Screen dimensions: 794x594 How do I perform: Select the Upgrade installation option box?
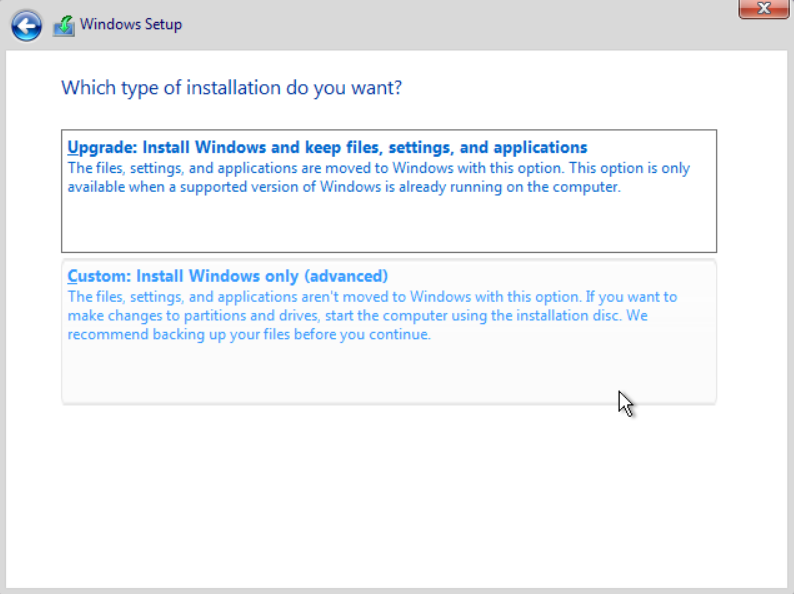[389, 191]
